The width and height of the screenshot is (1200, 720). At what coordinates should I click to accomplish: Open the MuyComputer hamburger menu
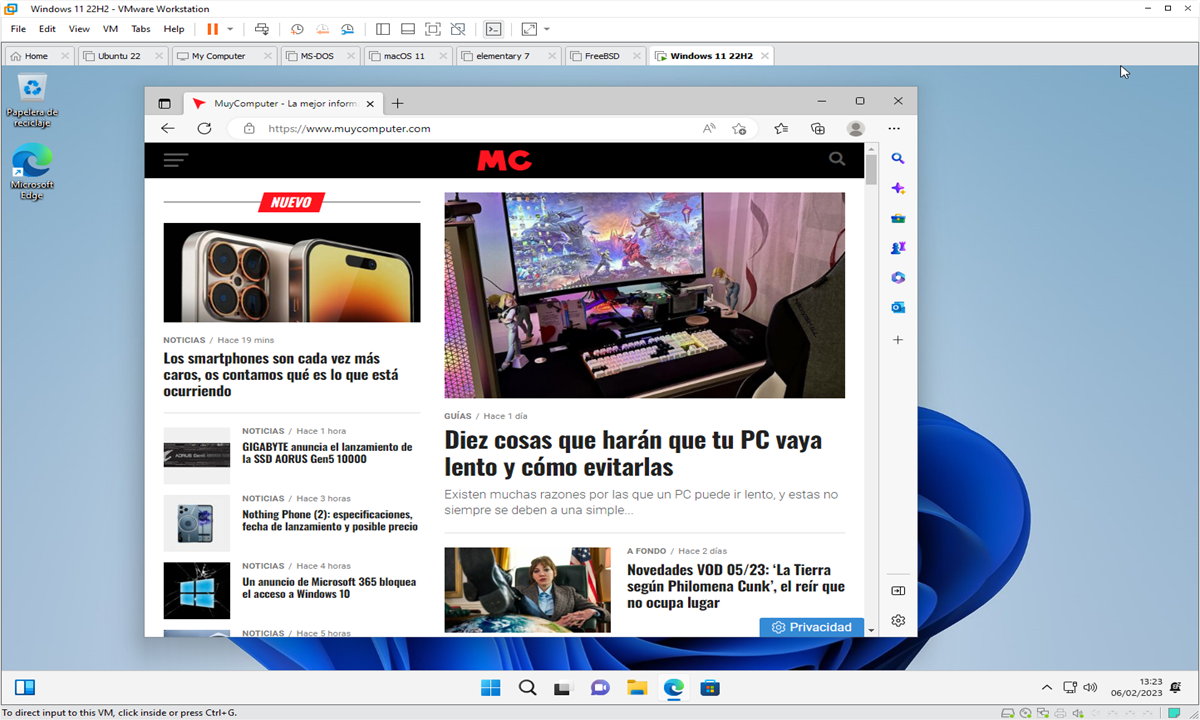point(176,159)
